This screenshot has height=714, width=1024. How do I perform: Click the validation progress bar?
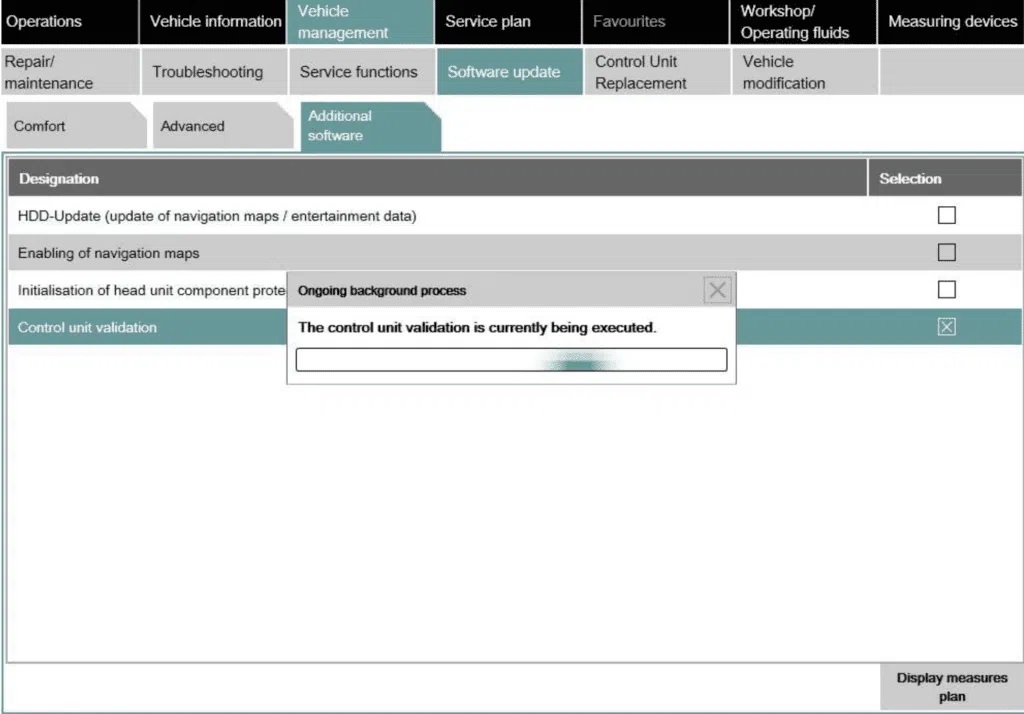pos(510,359)
